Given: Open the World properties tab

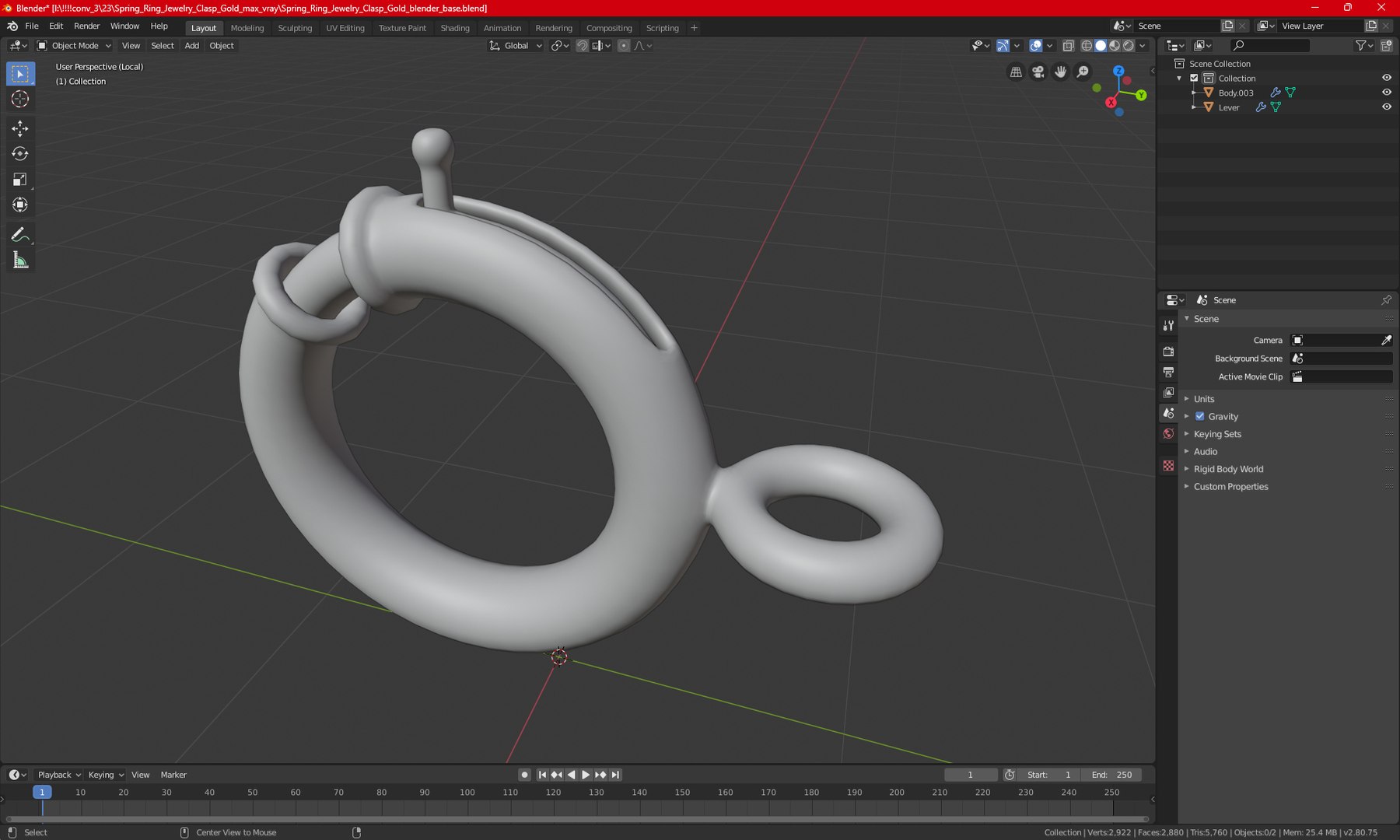Looking at the screenshot, I should tap(1168, 434).
